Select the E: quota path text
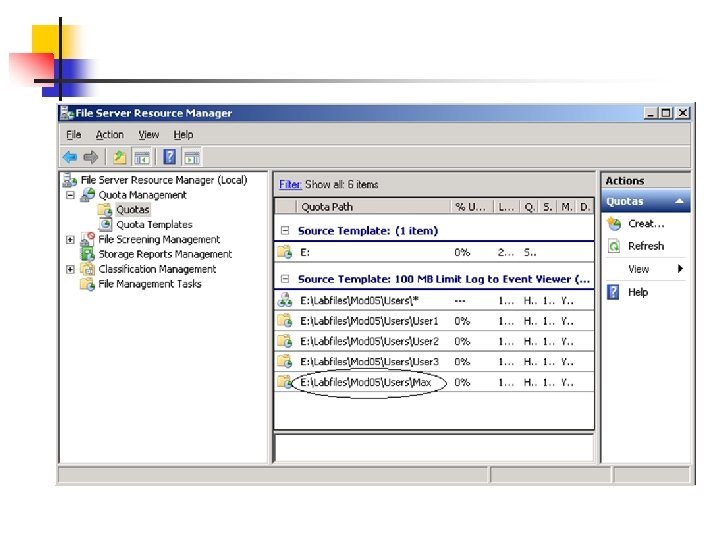720x540 pixels. coord(305,252)
